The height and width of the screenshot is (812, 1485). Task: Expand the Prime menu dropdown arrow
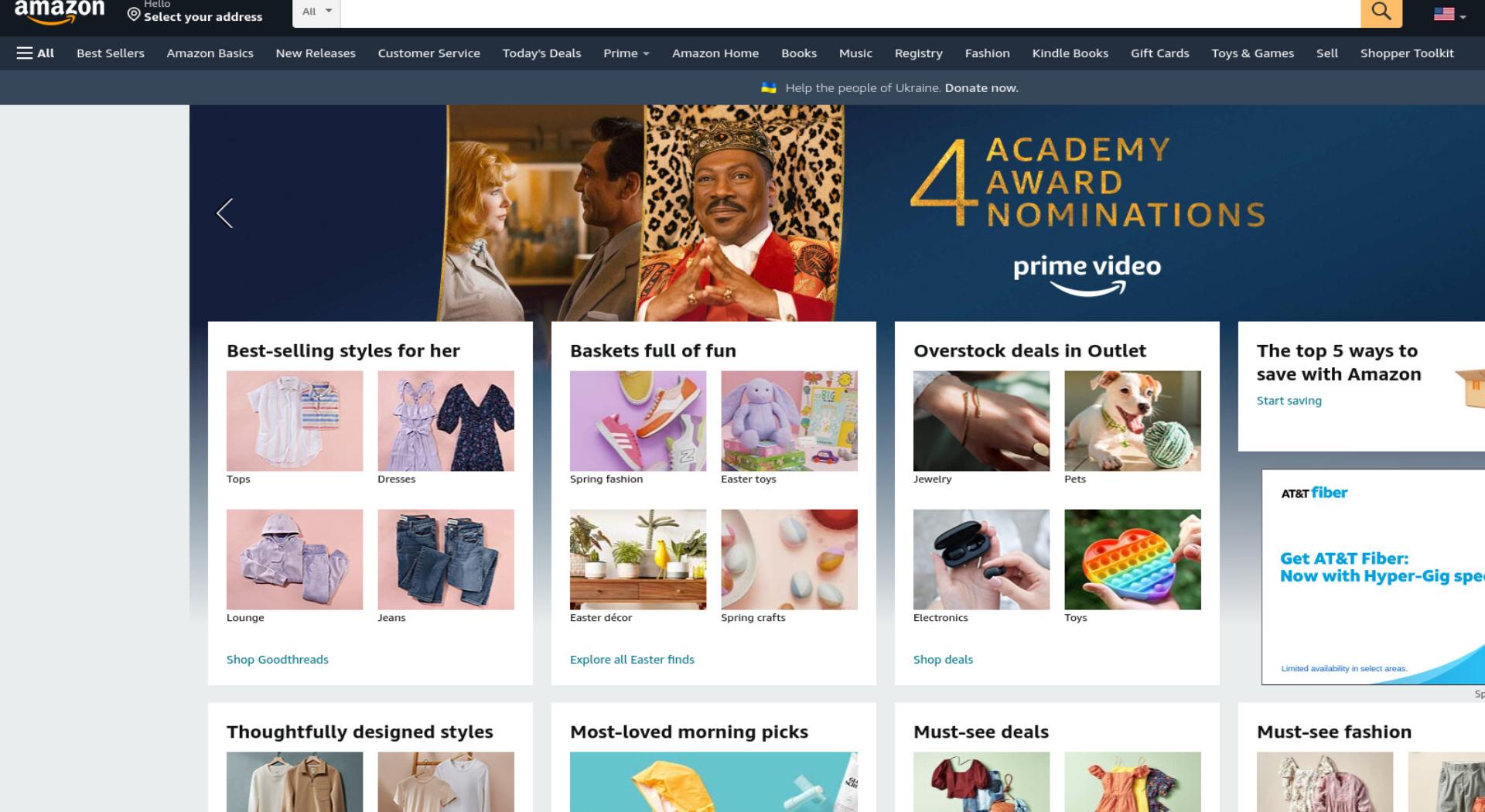[x=646, y=54]
